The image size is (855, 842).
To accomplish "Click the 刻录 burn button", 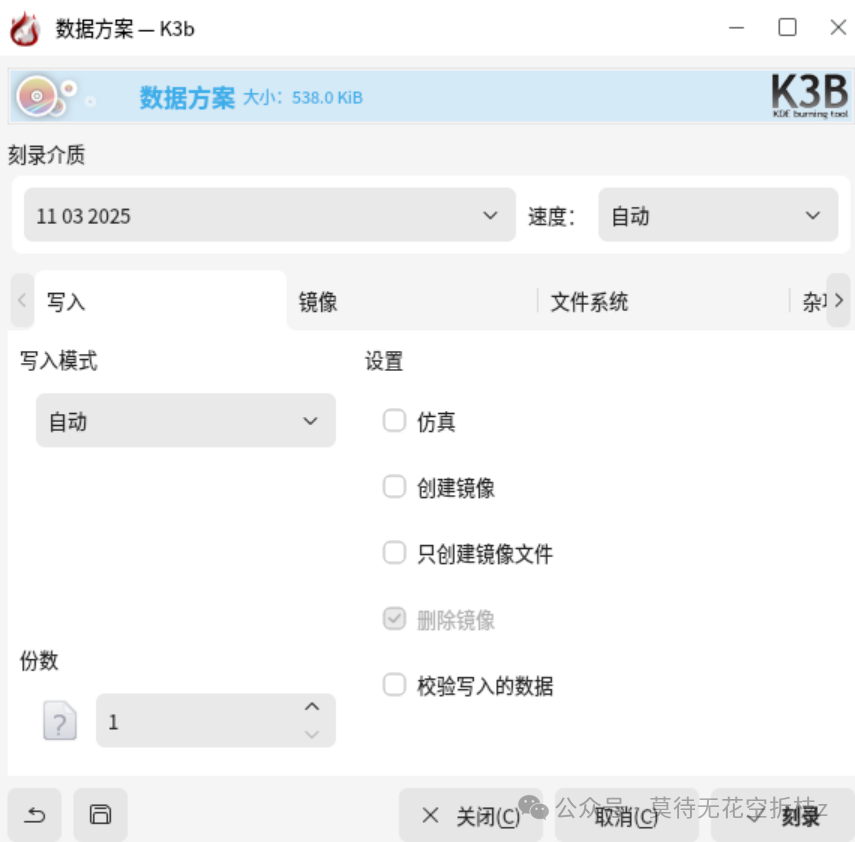I will click(783, 816).
